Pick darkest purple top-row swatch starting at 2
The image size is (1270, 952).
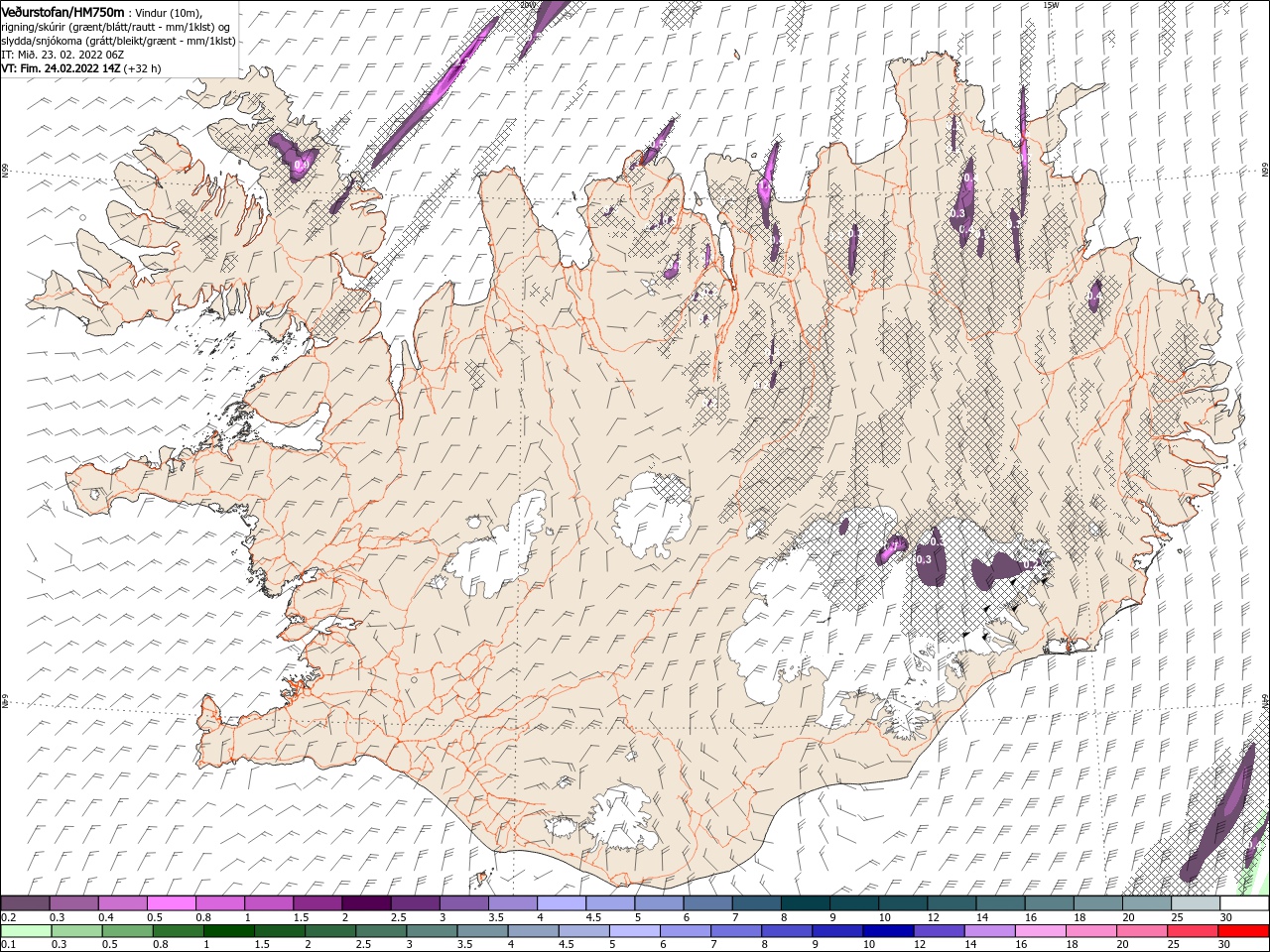pyautogui.click(x=365, y=903)
